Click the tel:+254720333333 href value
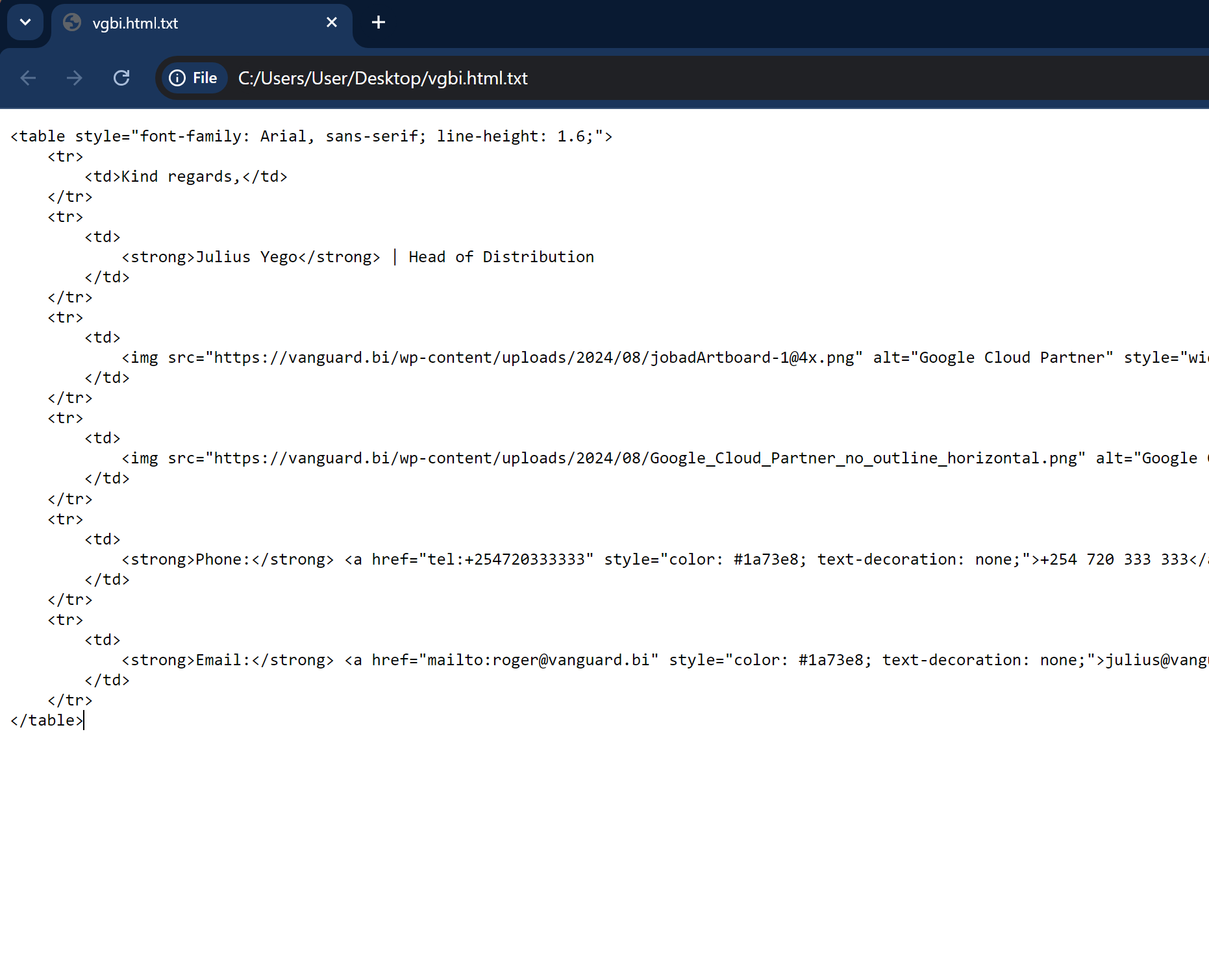 click(x=506, y=559)
